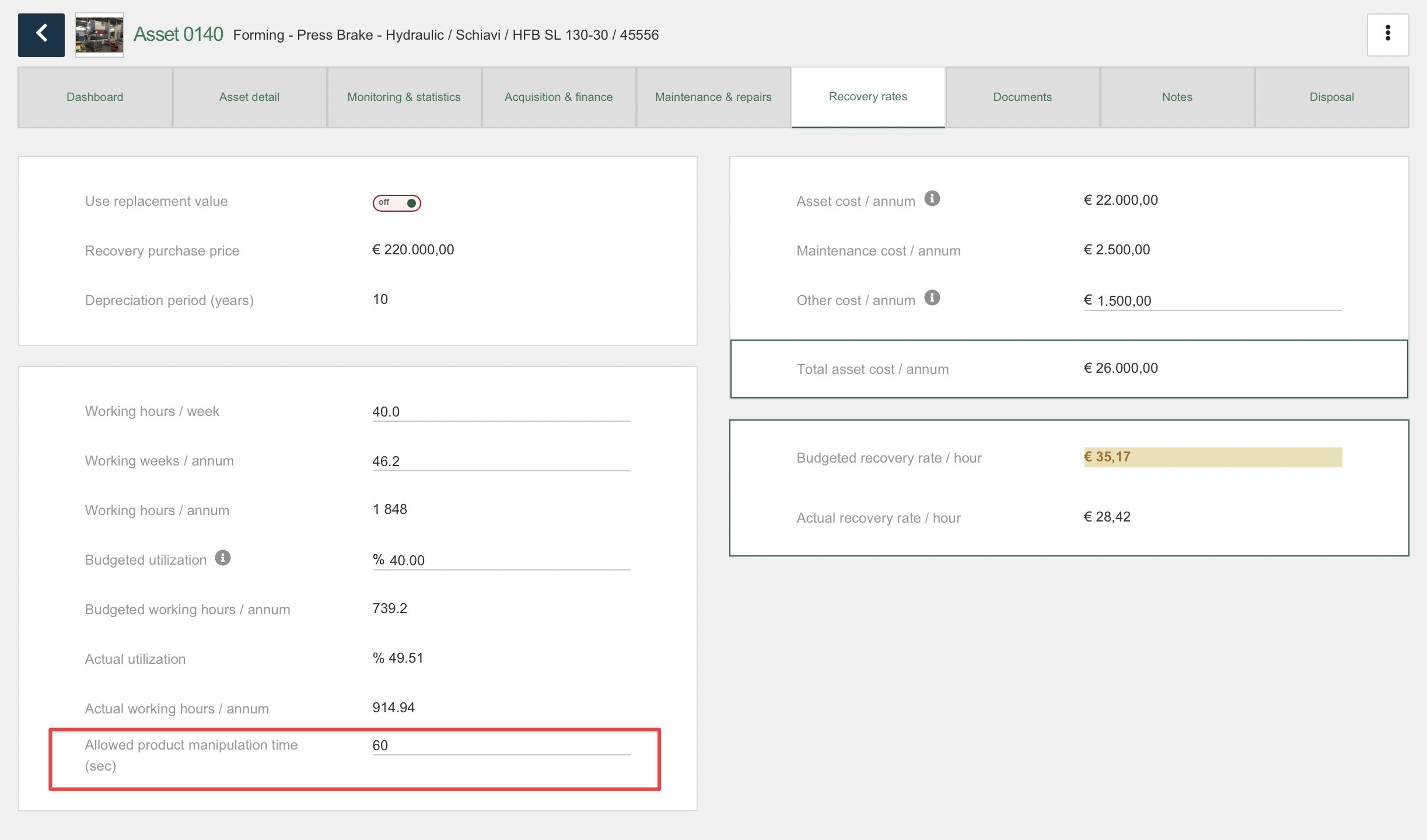1427x840 pixels.
Task: Select the Maintenance & repairs tab
Action: (x=713, y=97)
